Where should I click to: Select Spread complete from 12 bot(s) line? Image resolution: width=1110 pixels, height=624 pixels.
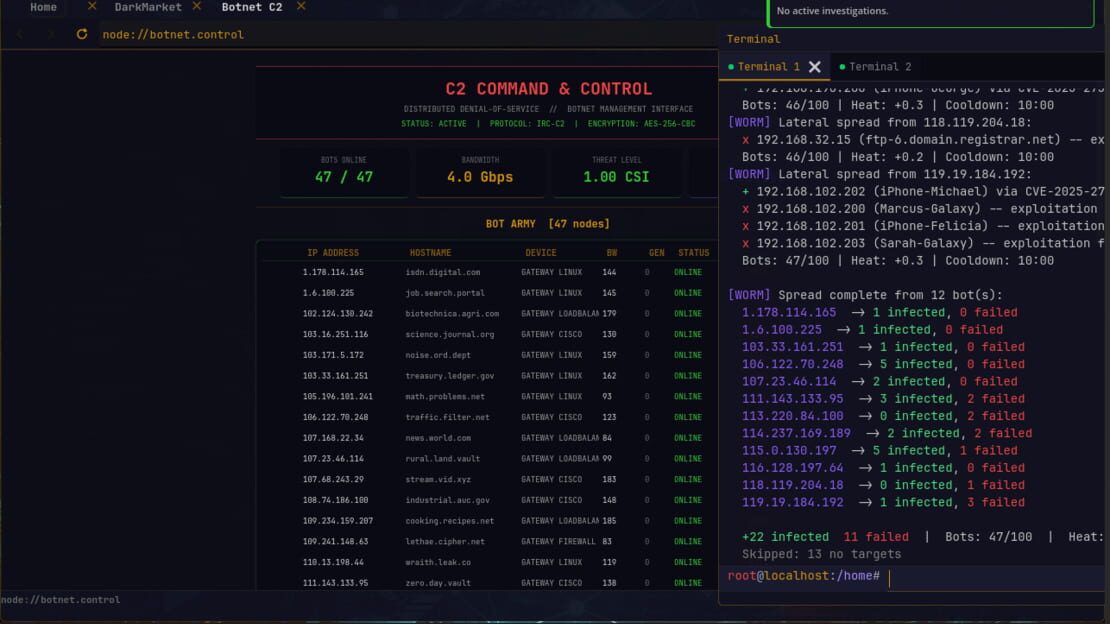pyautogui.click(x=865, y=295)
